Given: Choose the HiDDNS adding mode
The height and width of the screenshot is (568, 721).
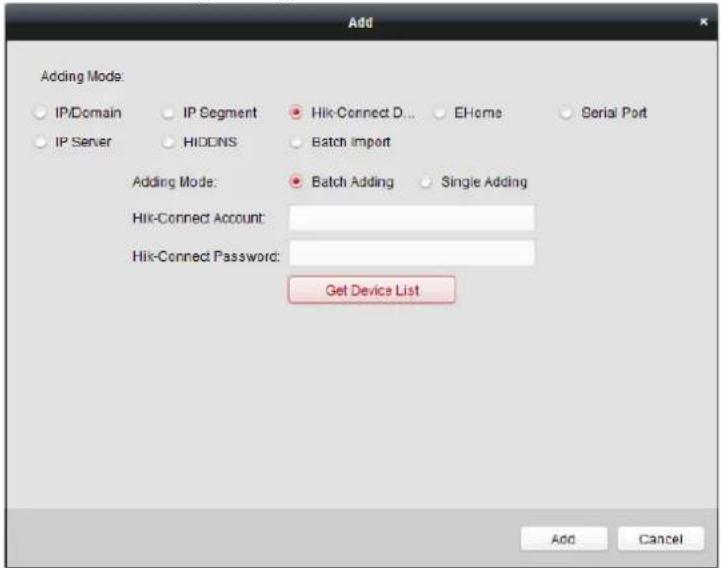Looking at the screenshot, I should 168,142.
